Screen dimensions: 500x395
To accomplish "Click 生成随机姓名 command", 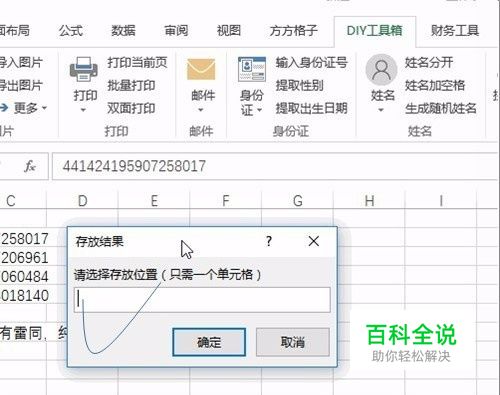I will coord(441,108).
